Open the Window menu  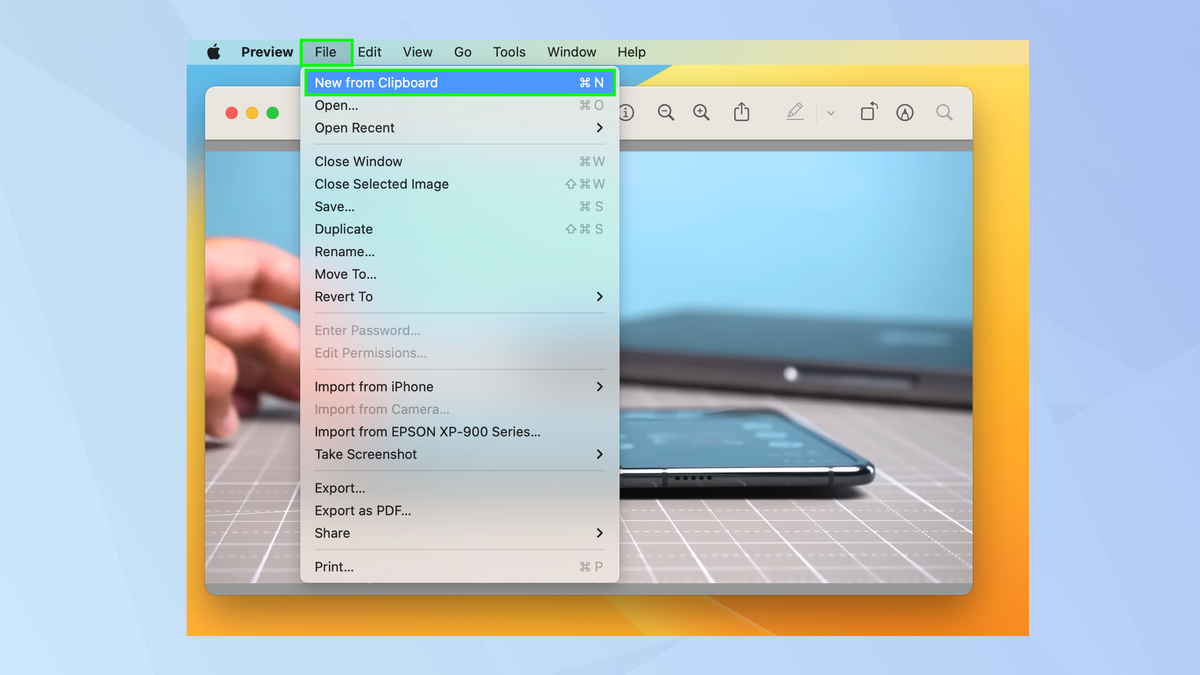(571, 51)
